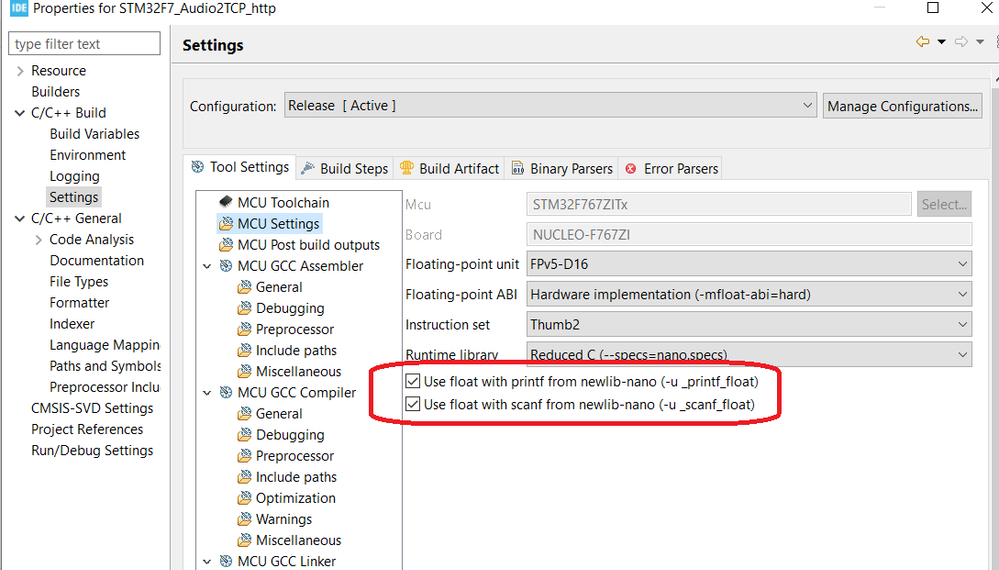Screen dimensions: 999x570
Task: Open the back history dropdown arrow
Action: click(942, 42)
